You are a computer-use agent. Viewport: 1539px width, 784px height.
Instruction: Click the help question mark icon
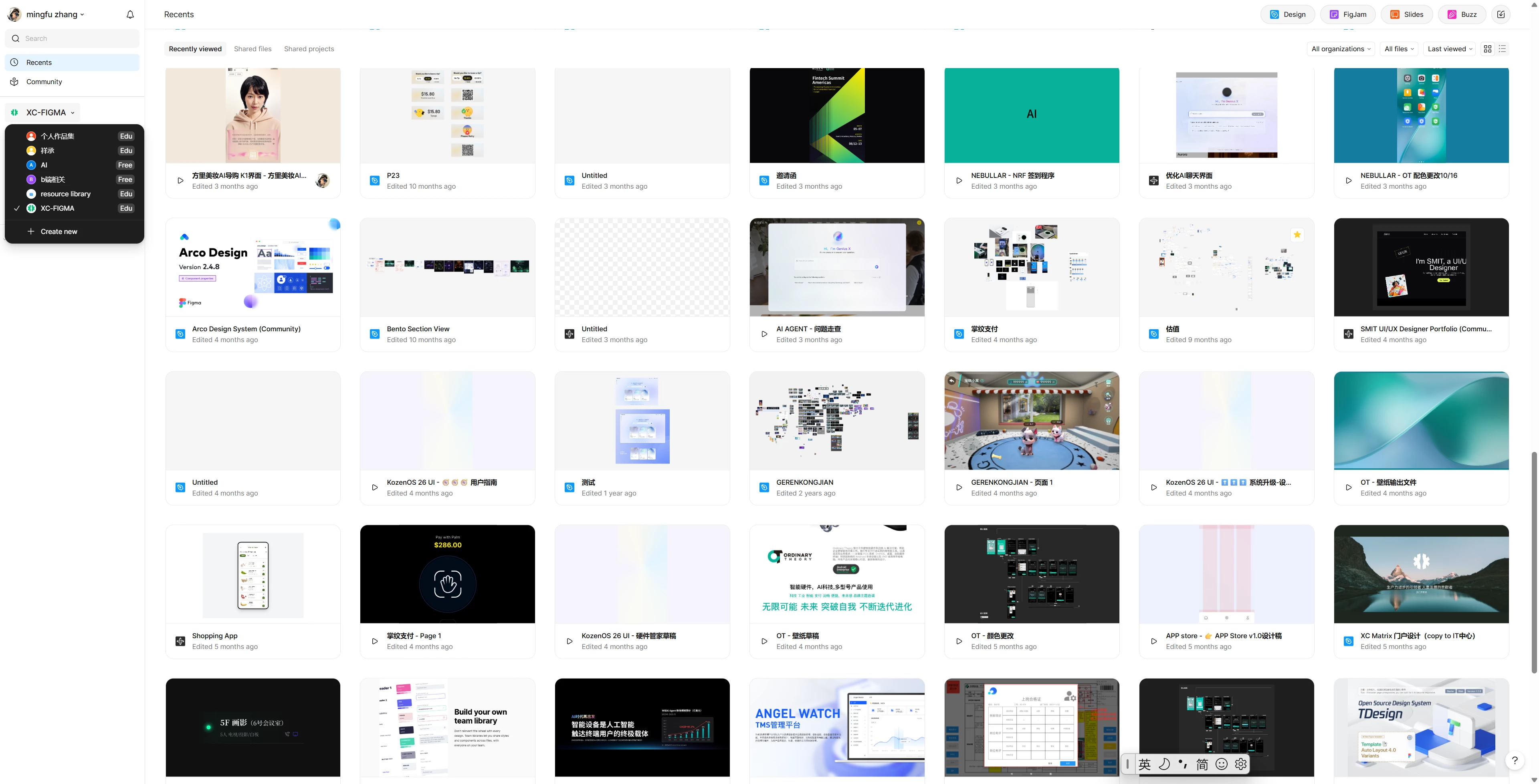click(x=1515, y=760)
